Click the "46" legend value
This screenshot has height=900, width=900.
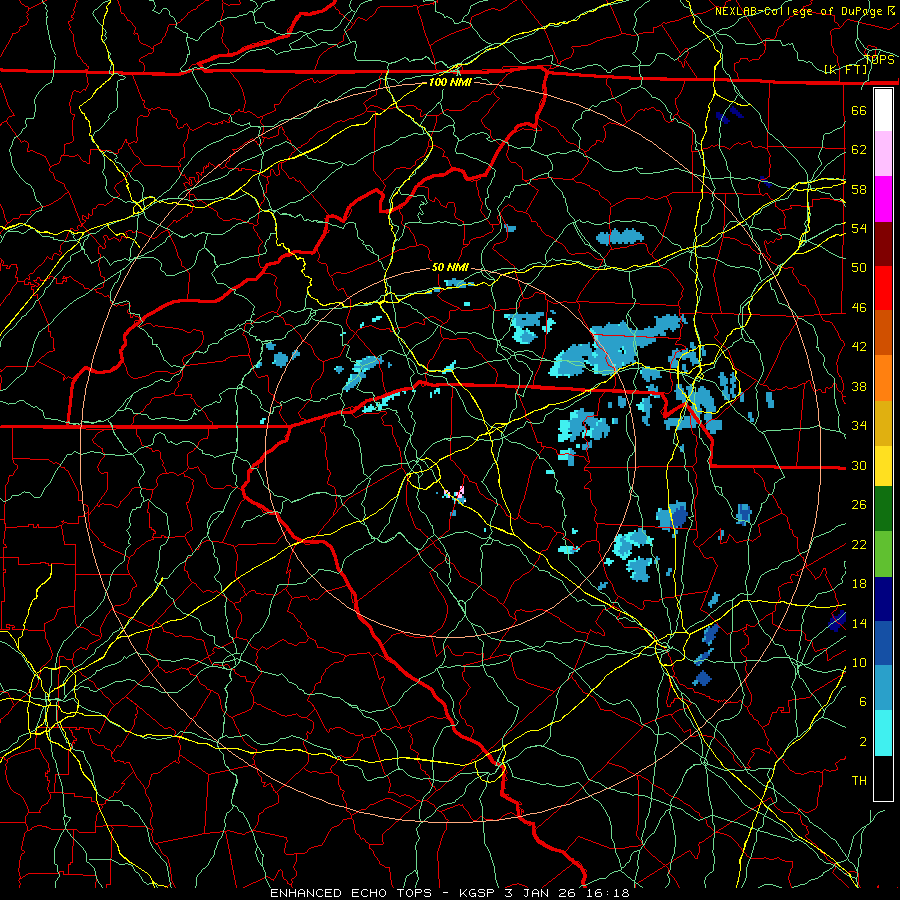(x=859, y=308)
